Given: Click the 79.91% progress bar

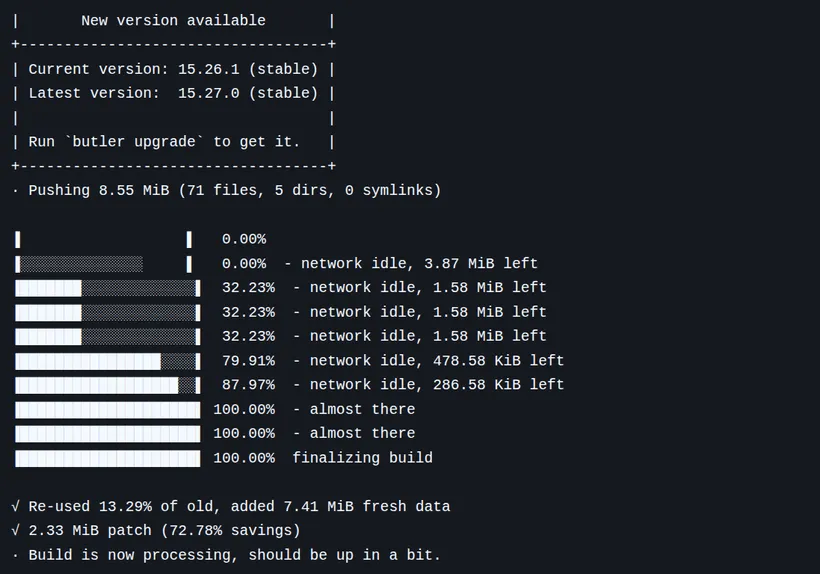Looking at the screenshot, I should tap(108, 361).
